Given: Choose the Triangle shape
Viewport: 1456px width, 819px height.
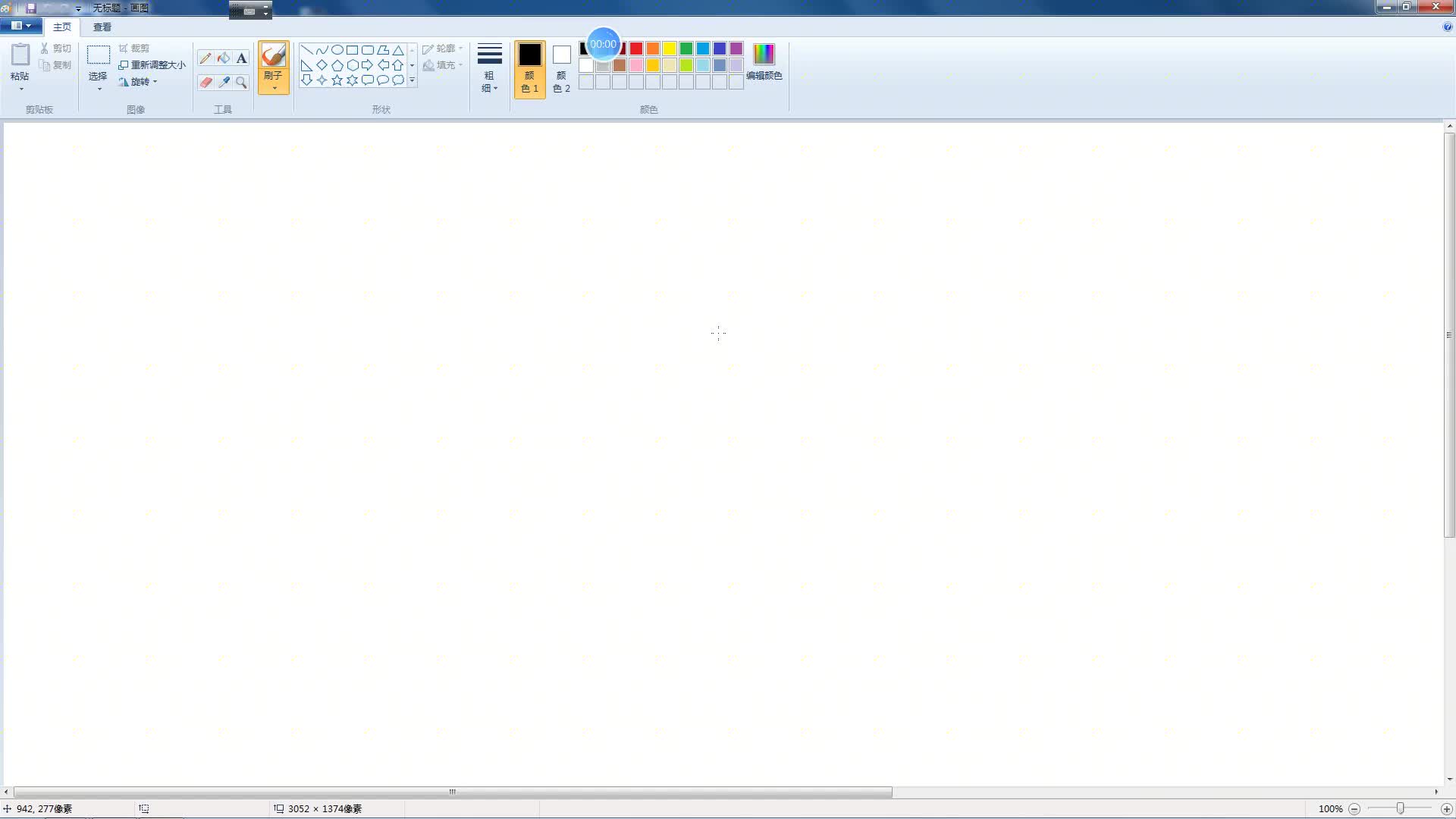Looking at the screenshot, I should (x=398, y=50).
